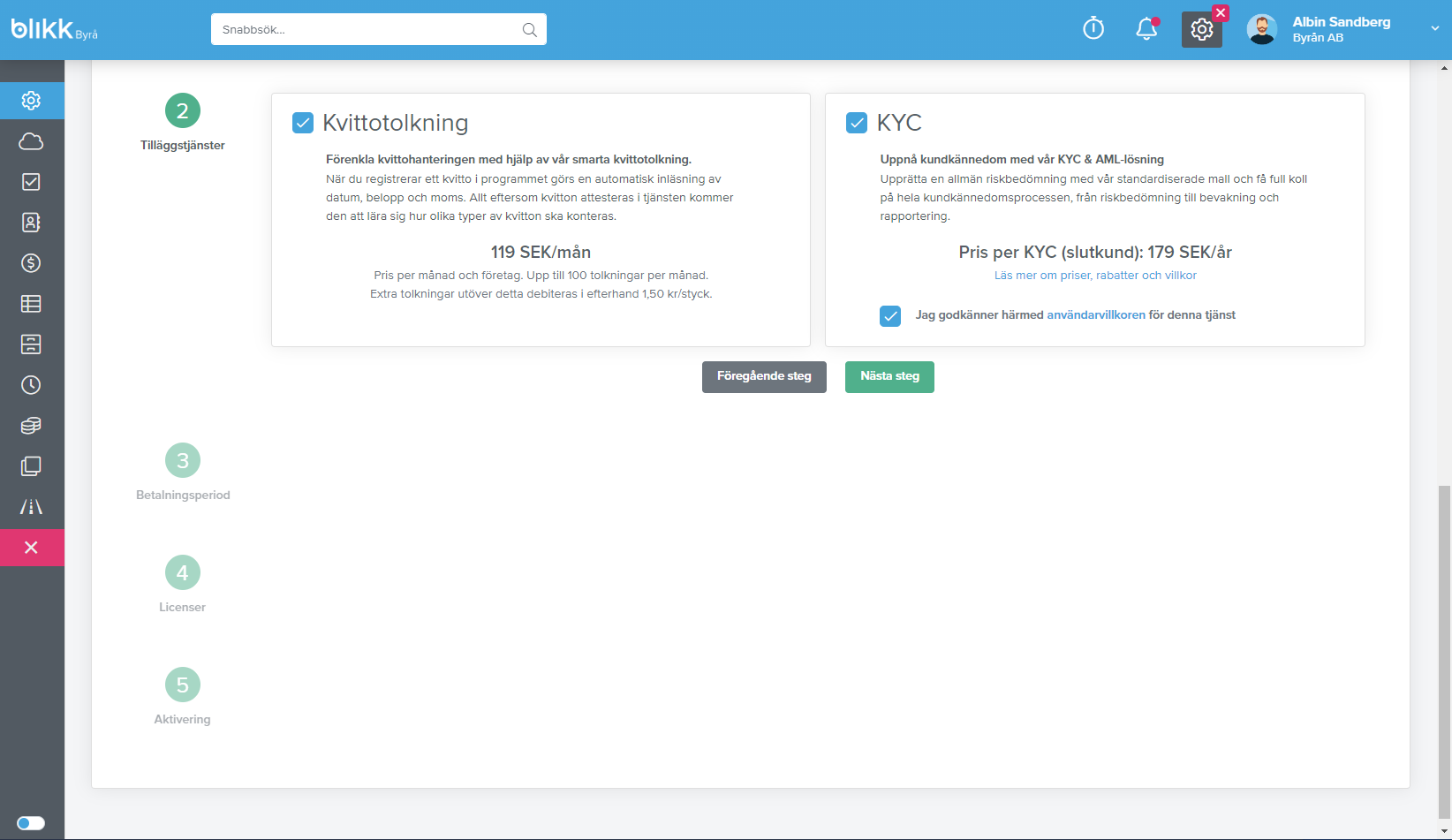Viewport: 1452px width, 840px height.
Task: Uncheck the Kvittotolkning checkbox
Action: click(303, 123)
